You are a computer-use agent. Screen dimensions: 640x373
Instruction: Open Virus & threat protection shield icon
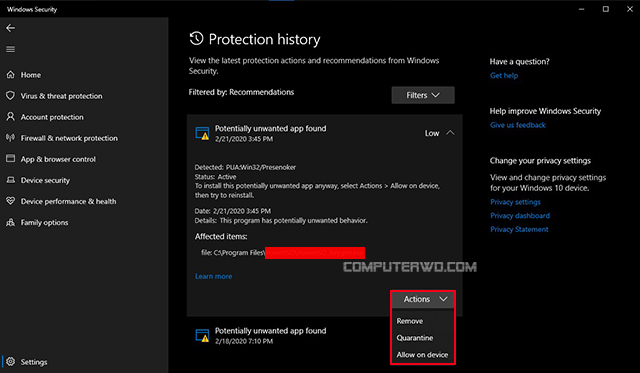pyautogui.click(x=10, y=95)
